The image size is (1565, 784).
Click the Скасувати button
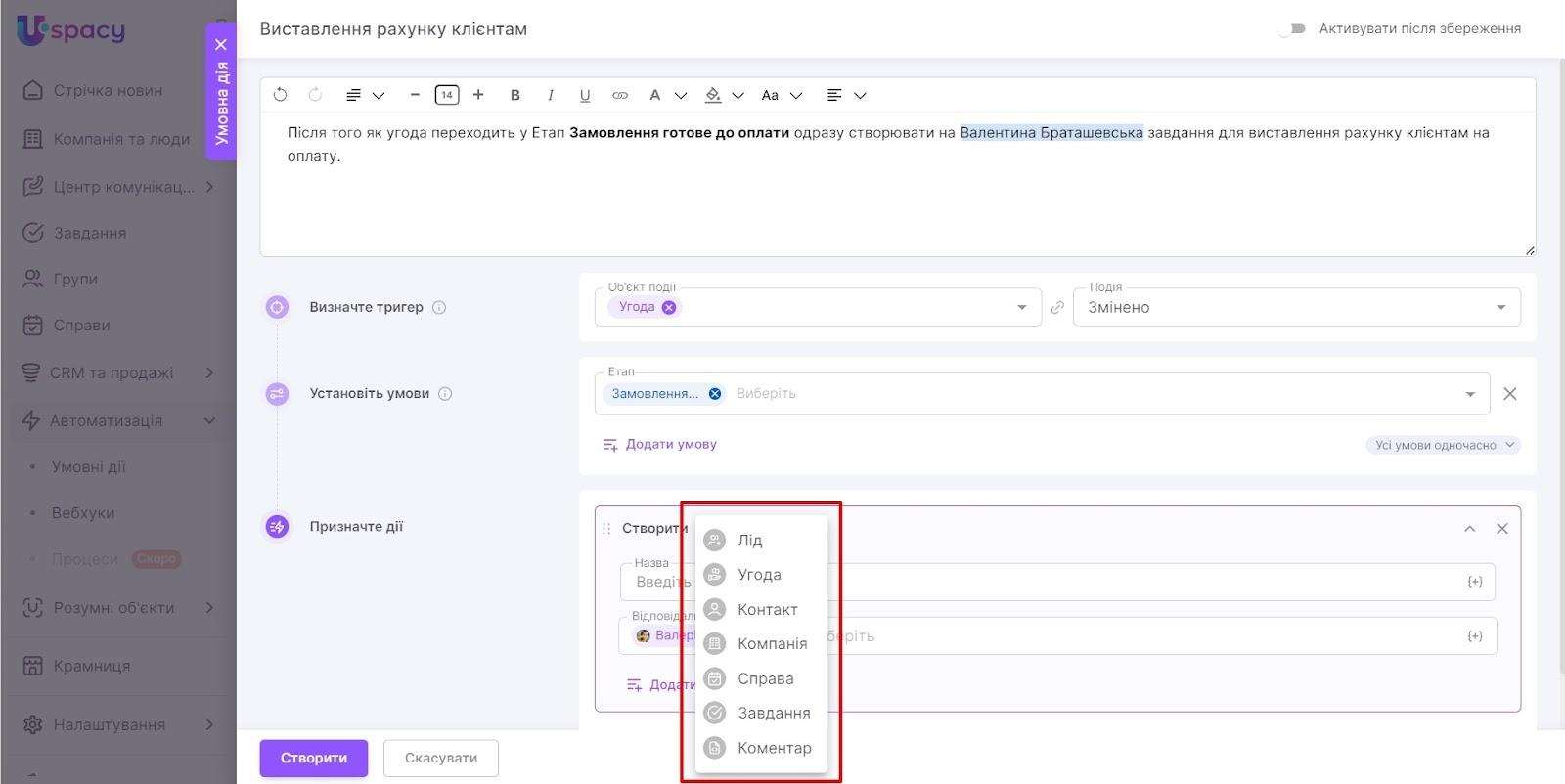click(x=440, y=758)
